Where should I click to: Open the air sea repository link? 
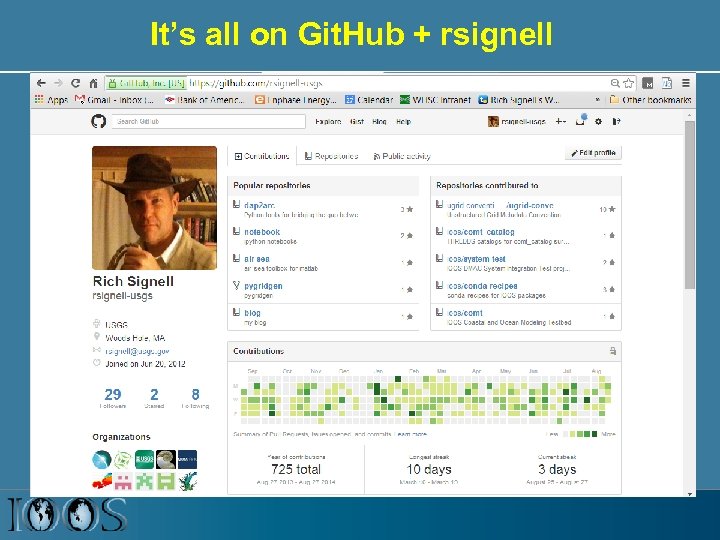(257, 259)
